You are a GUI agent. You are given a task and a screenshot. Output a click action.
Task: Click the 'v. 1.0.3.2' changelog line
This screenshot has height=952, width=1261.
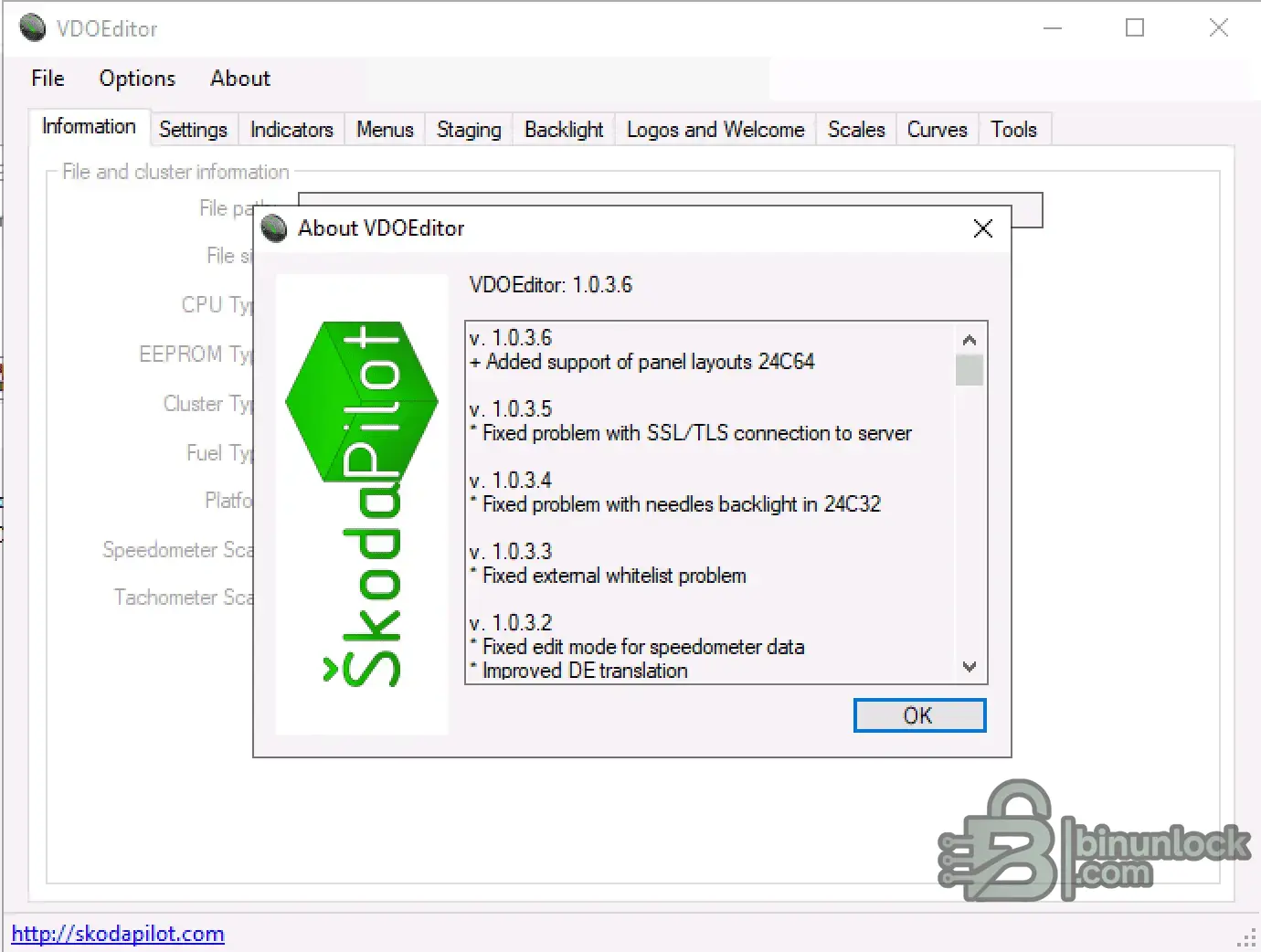[511, 623]
